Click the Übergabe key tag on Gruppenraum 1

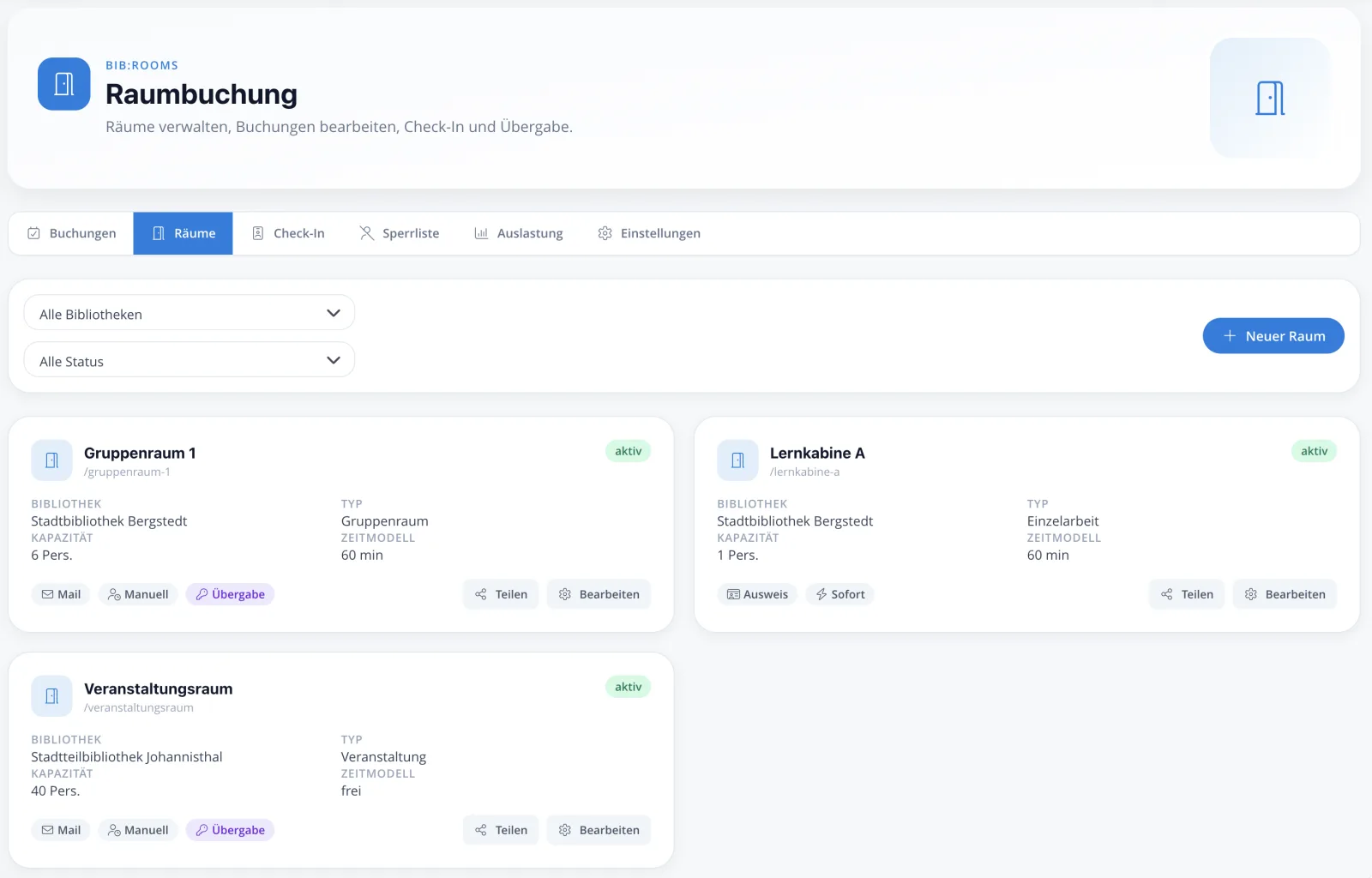(x=230, y=594)
